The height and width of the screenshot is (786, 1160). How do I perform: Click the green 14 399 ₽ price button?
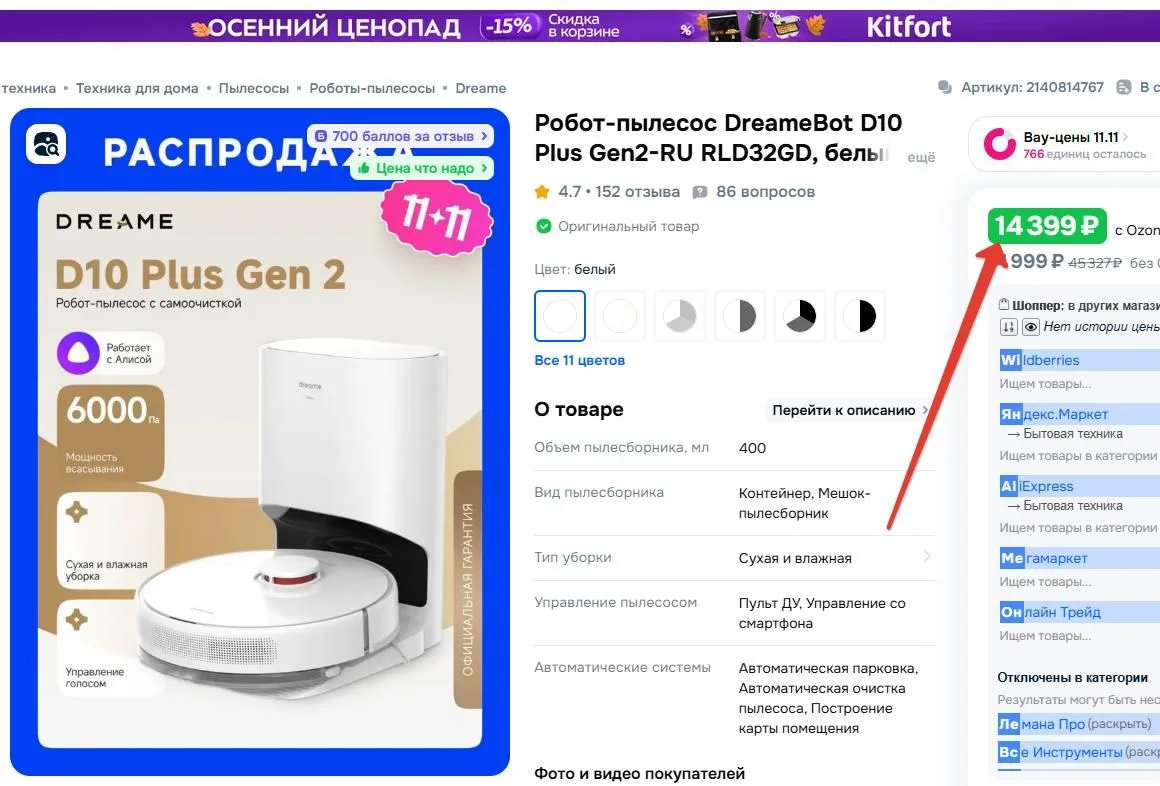(x=1047, y=226)
